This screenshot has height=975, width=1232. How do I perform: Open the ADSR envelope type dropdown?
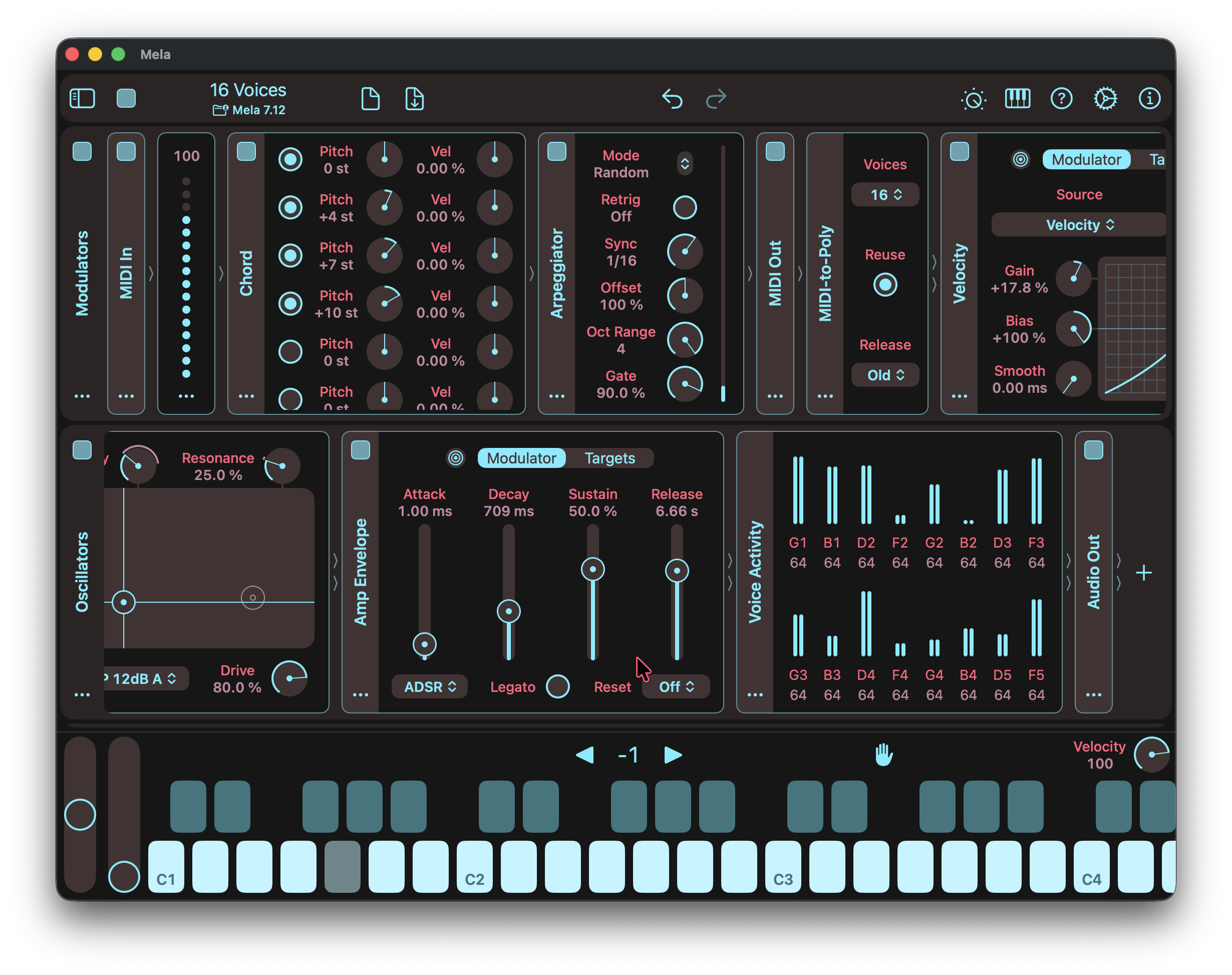pos(430,687)
